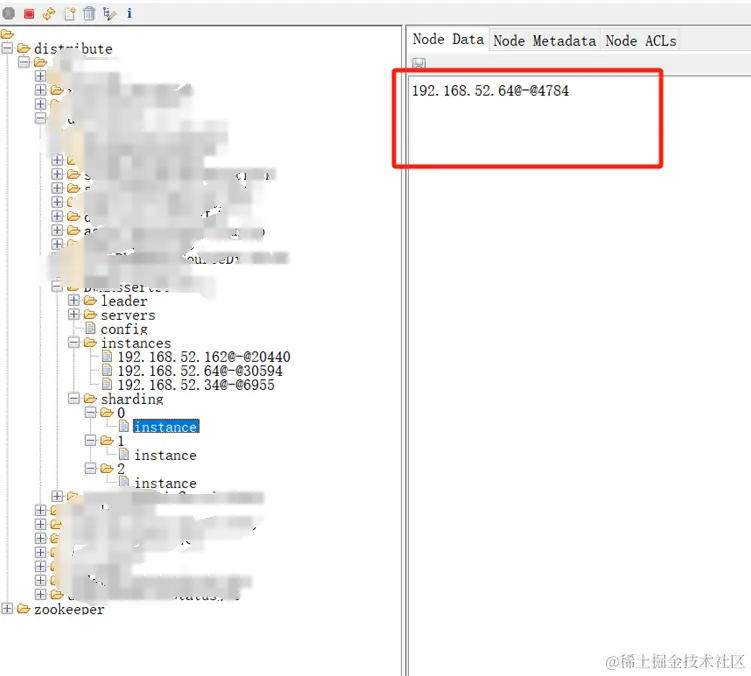Select the instances tree item

tap(136, 343)
